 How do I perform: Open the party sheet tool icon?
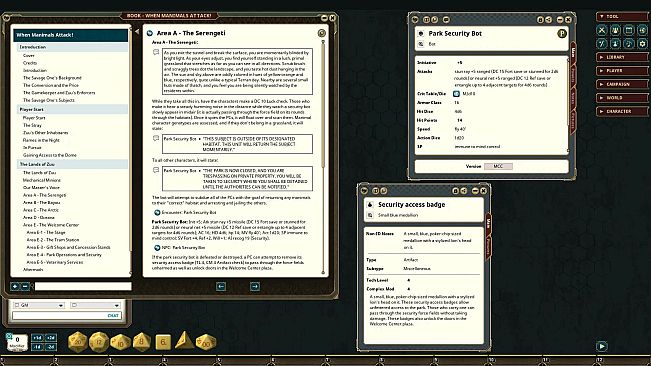click(615, 30)
